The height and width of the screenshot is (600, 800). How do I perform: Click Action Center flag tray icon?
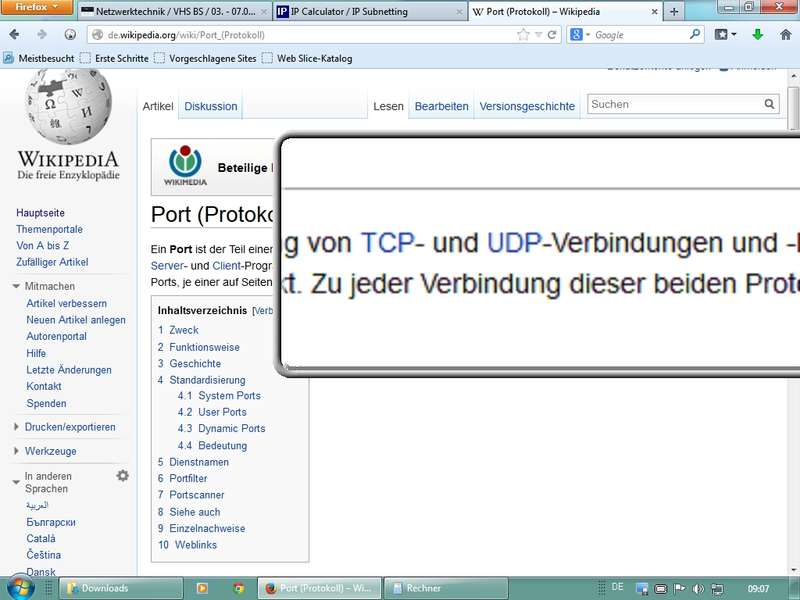click(680, 589)
